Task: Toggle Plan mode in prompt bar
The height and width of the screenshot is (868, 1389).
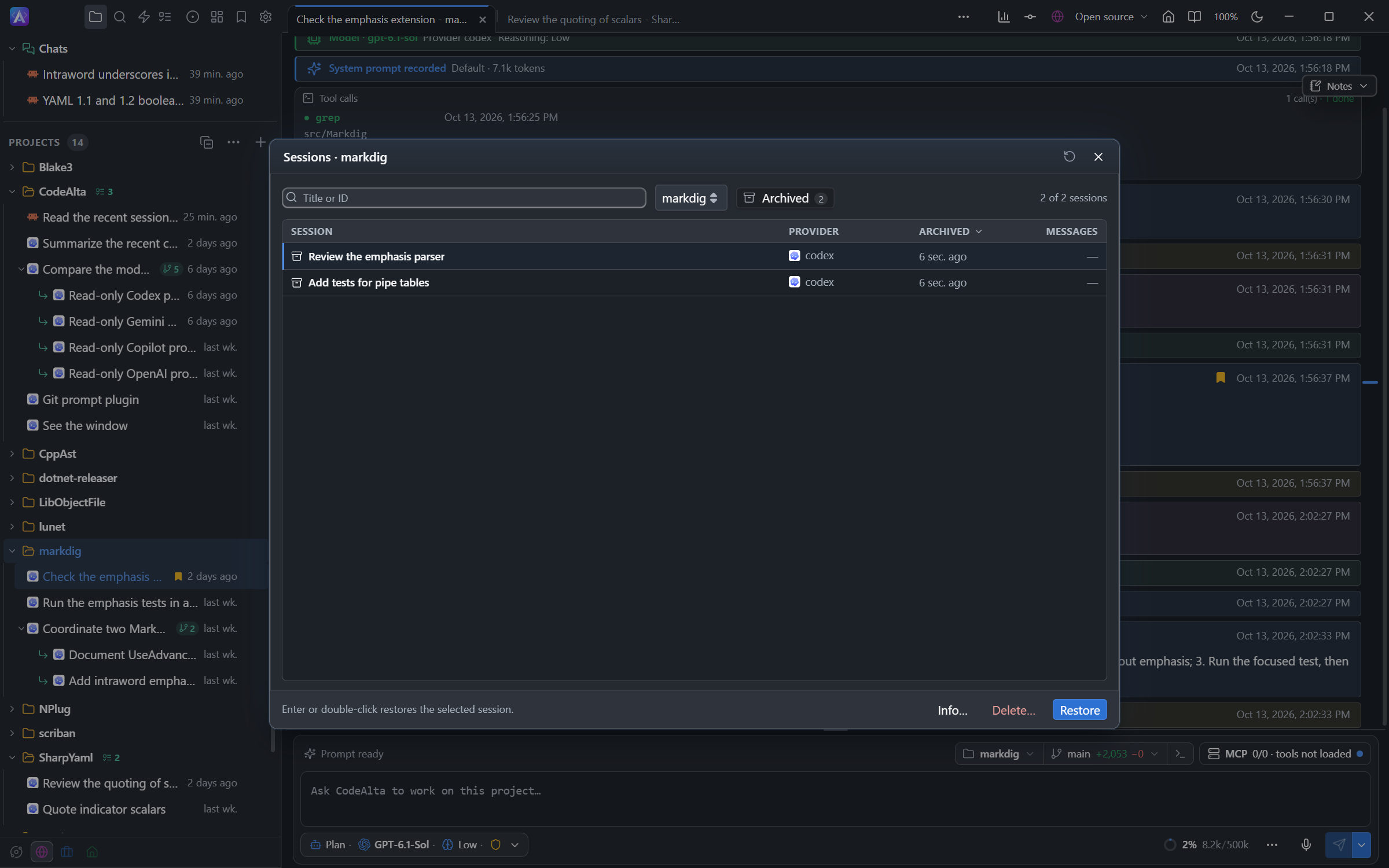Action: [328, 845]
